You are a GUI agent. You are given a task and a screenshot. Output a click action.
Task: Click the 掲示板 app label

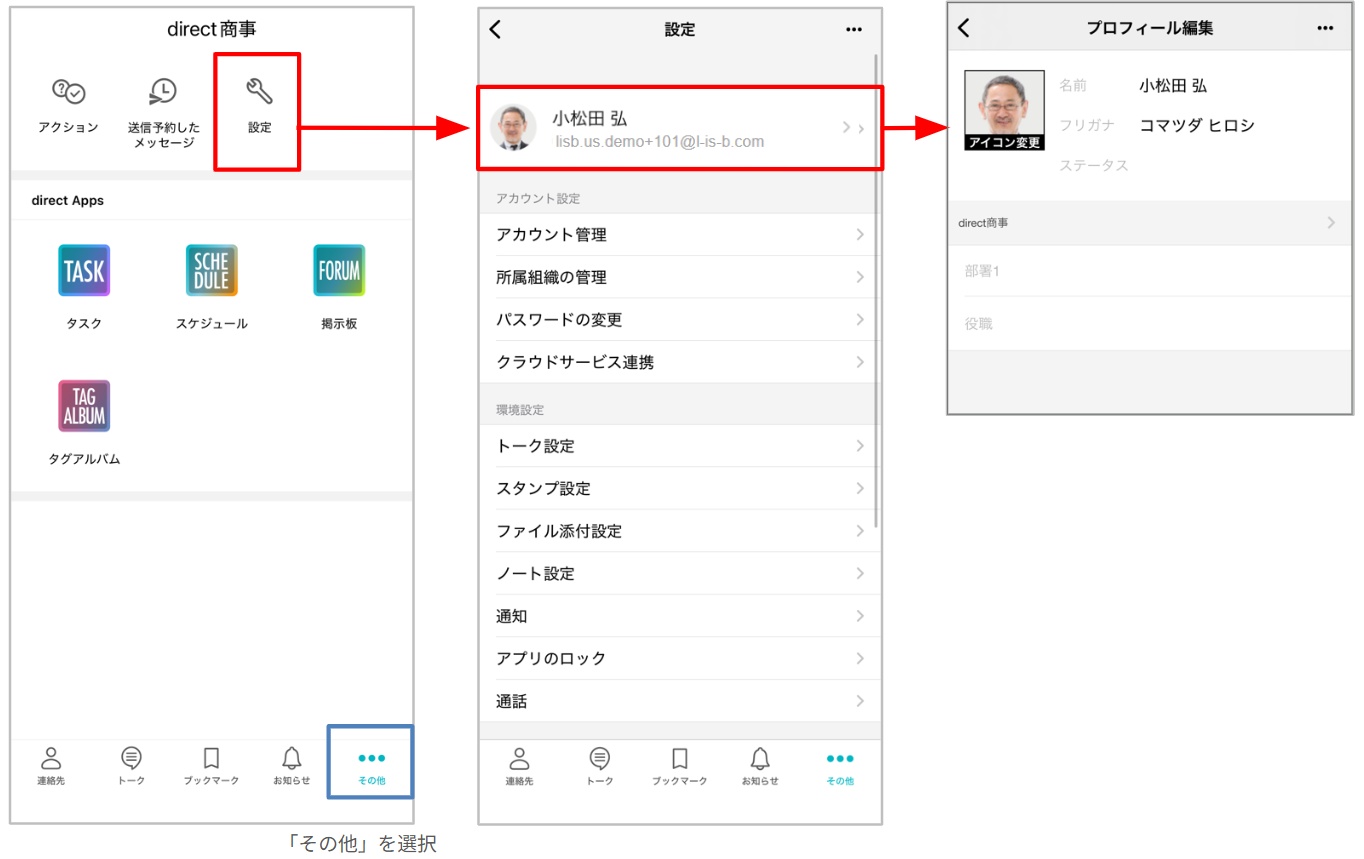pyautogui.click(x=339, y=324)
